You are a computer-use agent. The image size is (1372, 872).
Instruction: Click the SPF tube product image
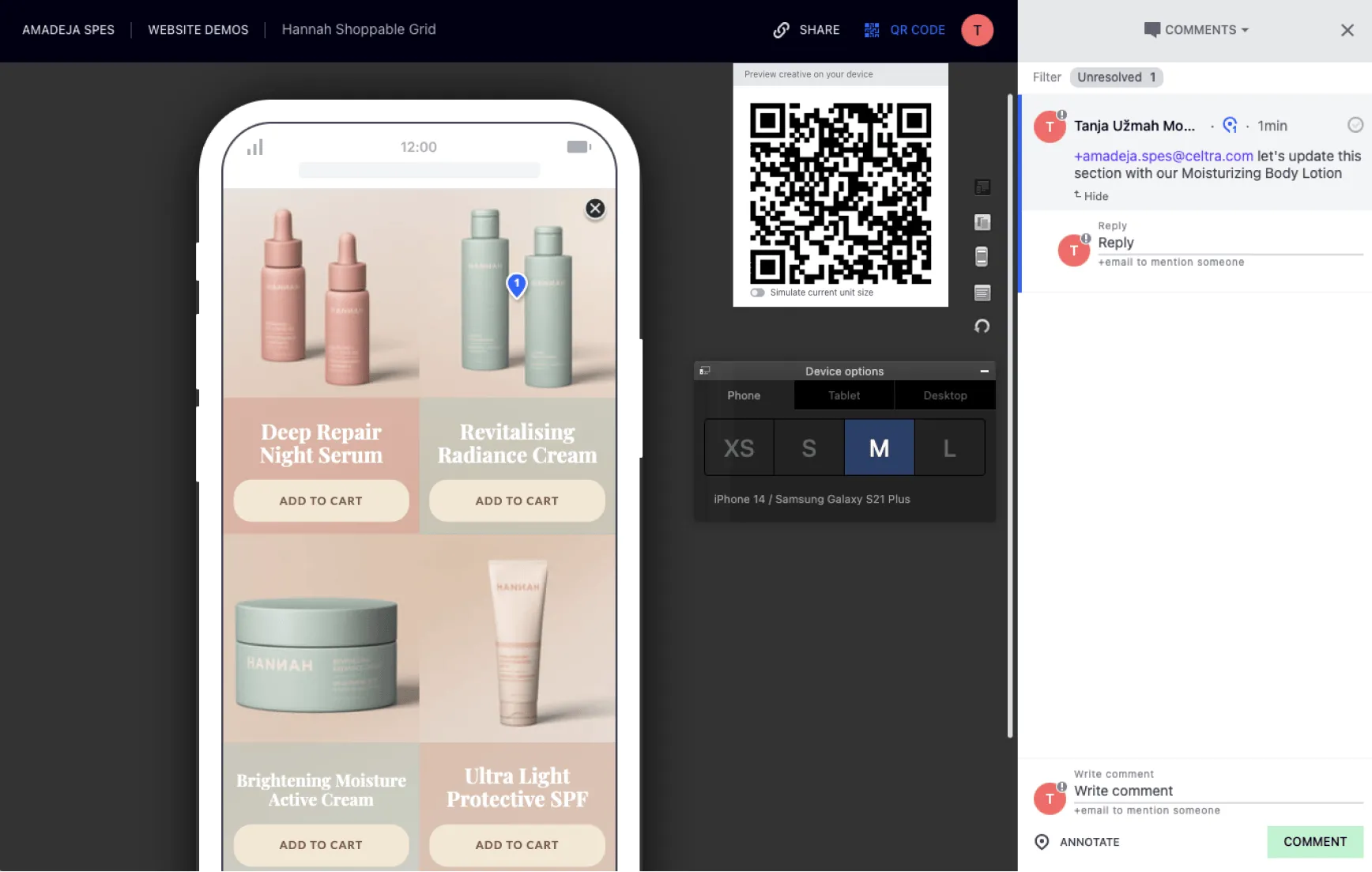click(x=518, y=639)
